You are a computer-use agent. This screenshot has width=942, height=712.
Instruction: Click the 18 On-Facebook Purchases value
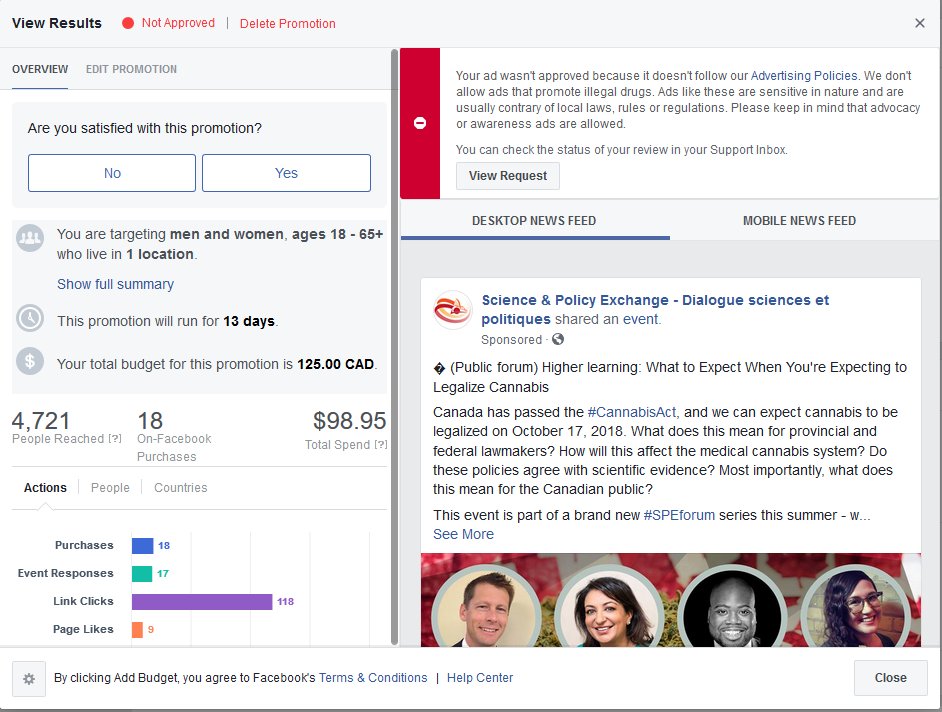(x=150, y=420)
